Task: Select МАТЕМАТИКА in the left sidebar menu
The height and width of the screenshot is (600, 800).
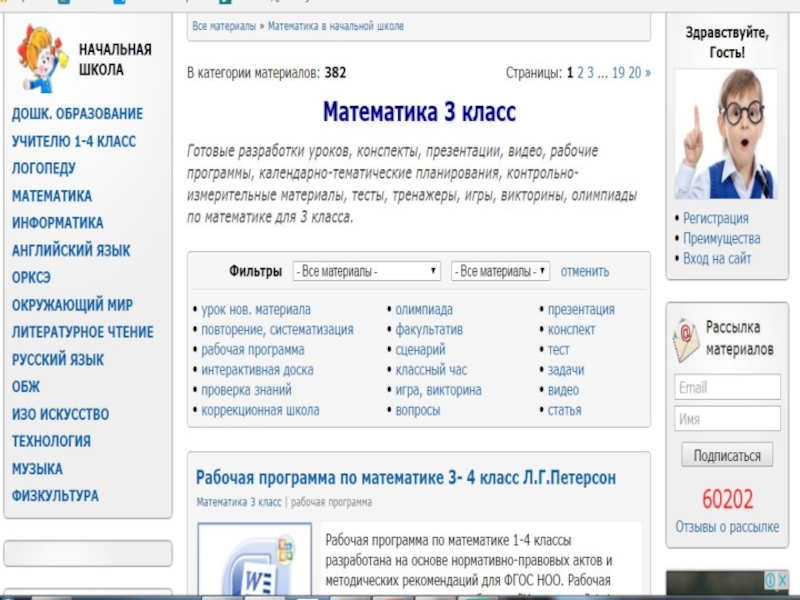Action: click(52, 196)
